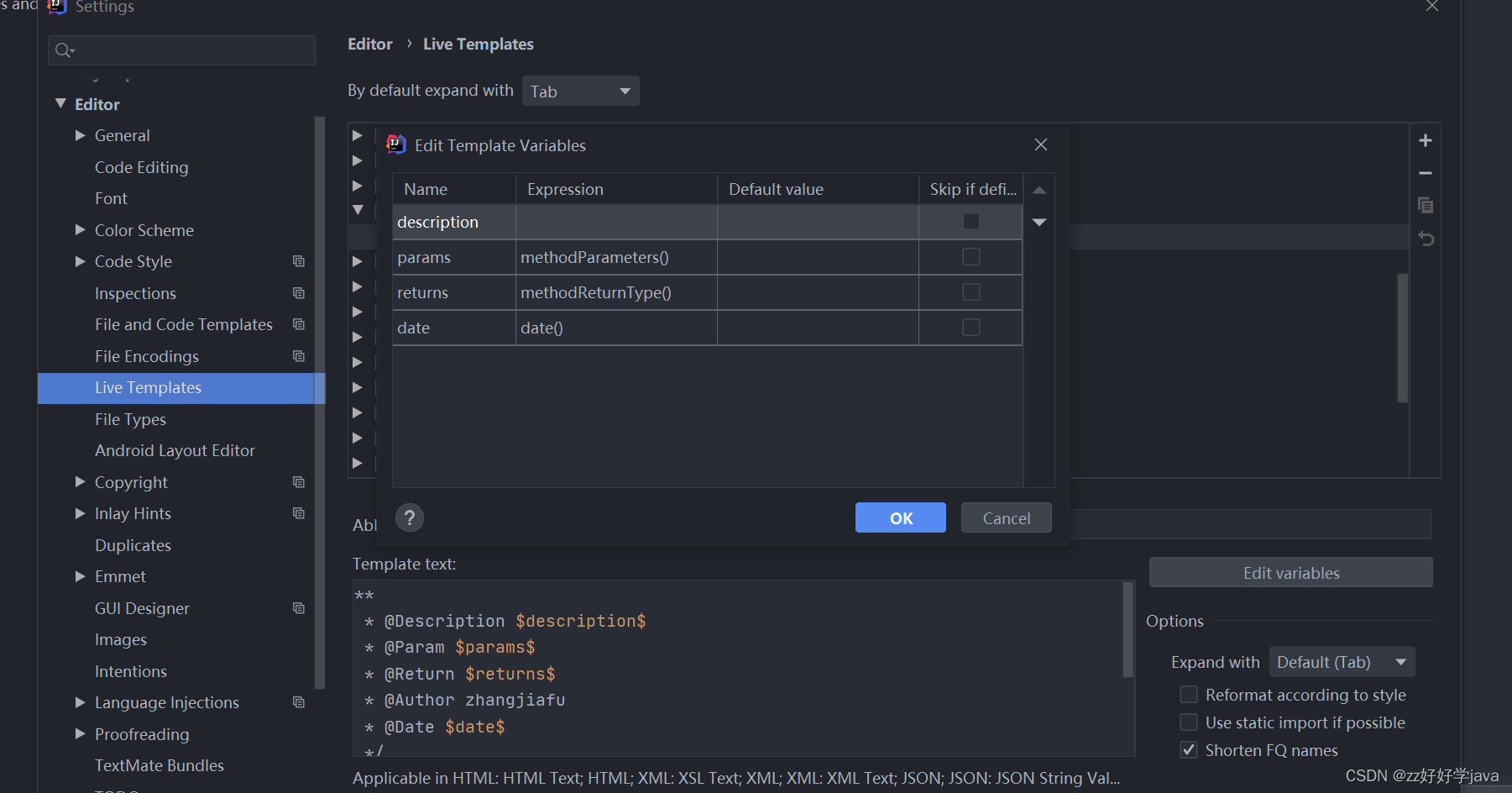
Task: Click the help question mark icon
Action: [x=409, y=517]
